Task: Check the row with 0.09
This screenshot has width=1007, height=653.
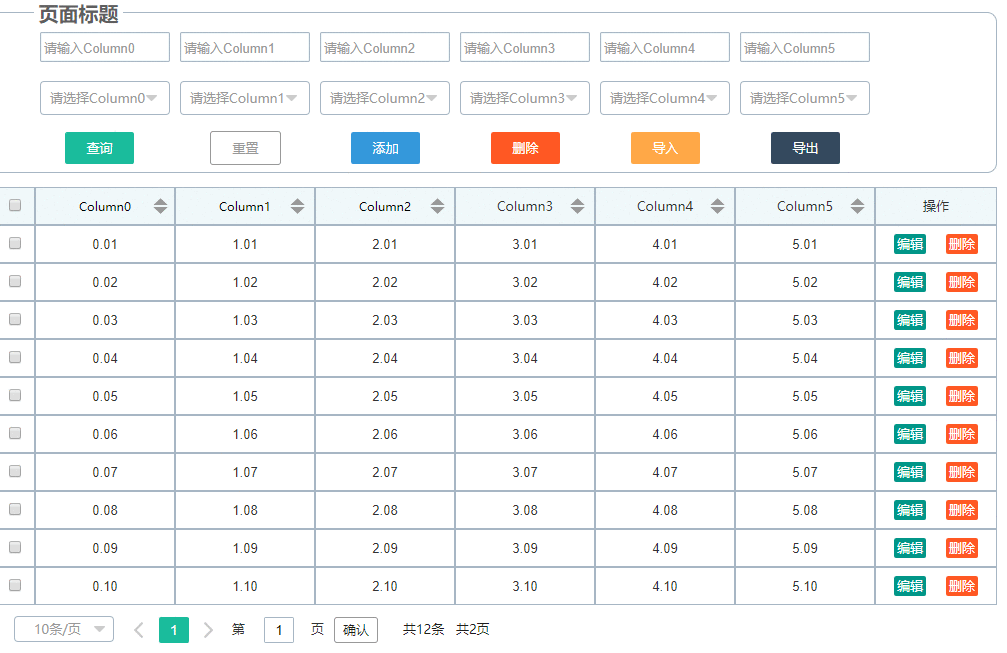Action: 15,547
